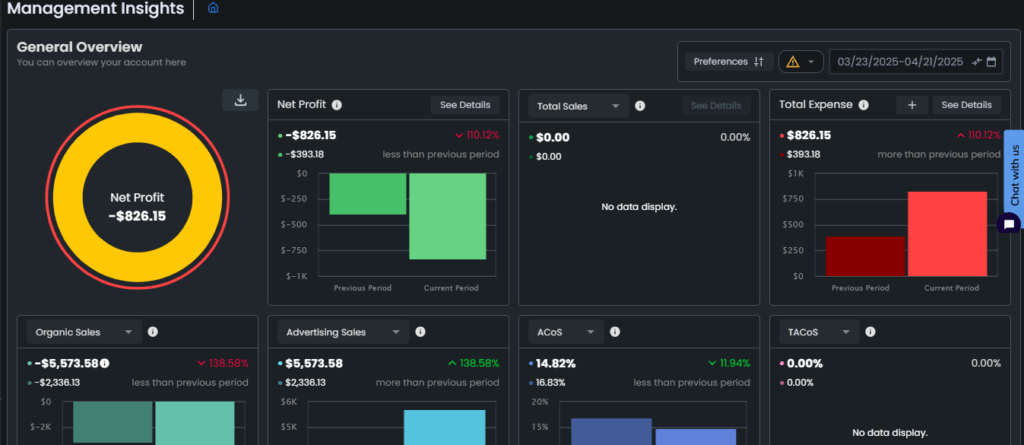The image size is (1024, 445).
Task: Click Net Profit Previous Period green bar
Action: pos(368,193)
